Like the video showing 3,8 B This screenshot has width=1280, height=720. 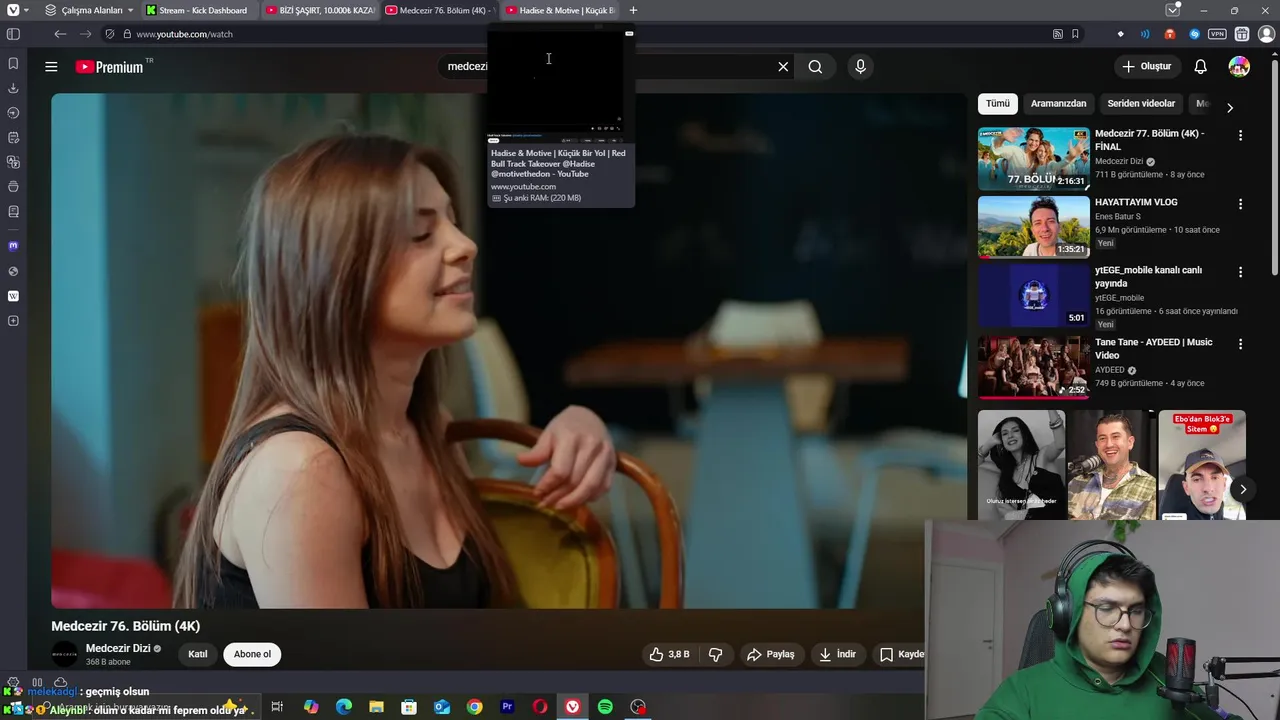[669, 654]
